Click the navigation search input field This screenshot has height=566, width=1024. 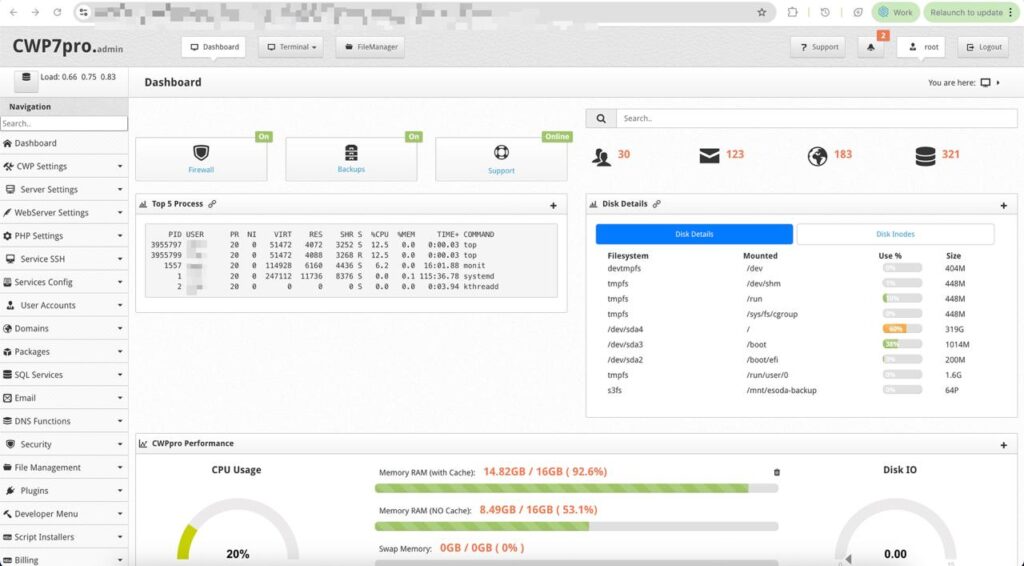click(x=64, y=124)
